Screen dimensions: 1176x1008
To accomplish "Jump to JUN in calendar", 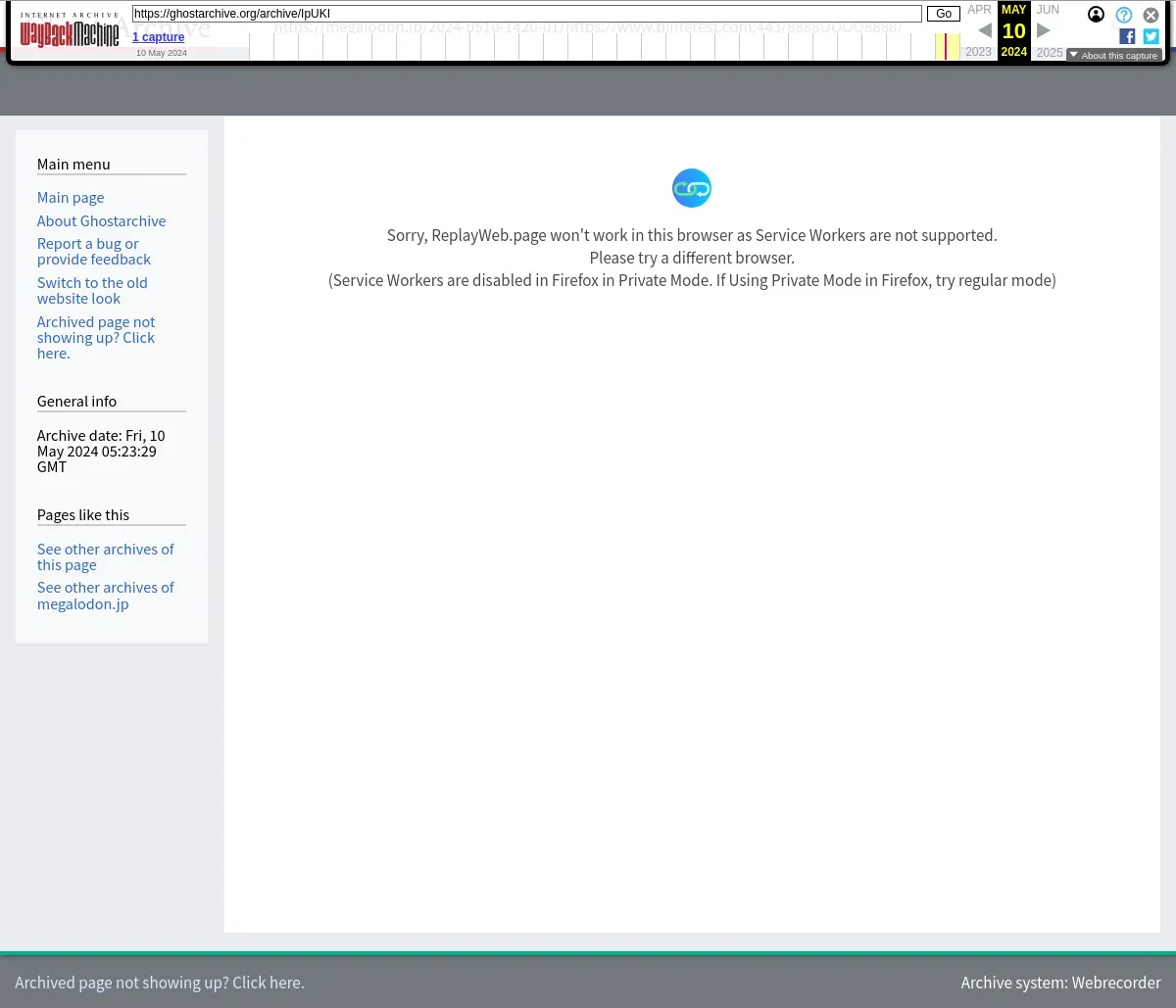I will point(1048,10).
